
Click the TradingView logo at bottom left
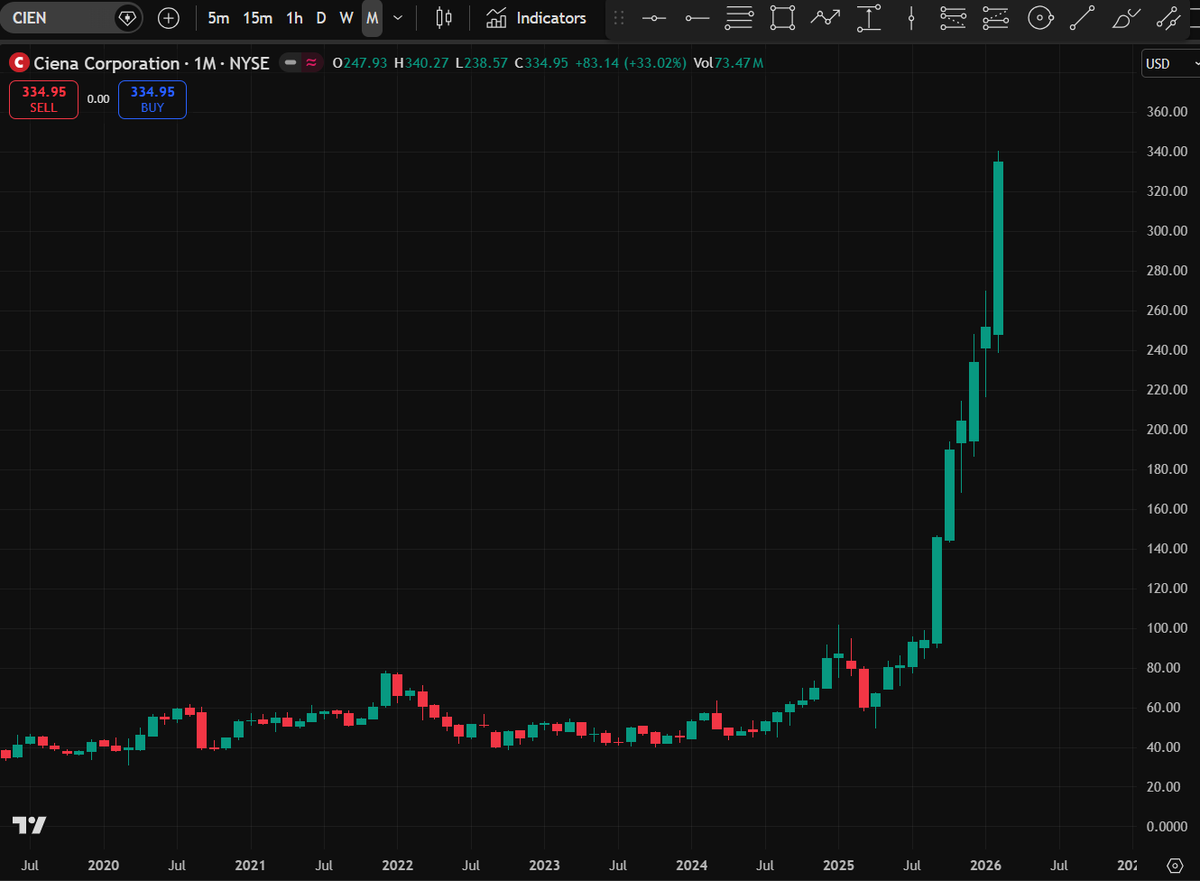[x=29, y=826]
